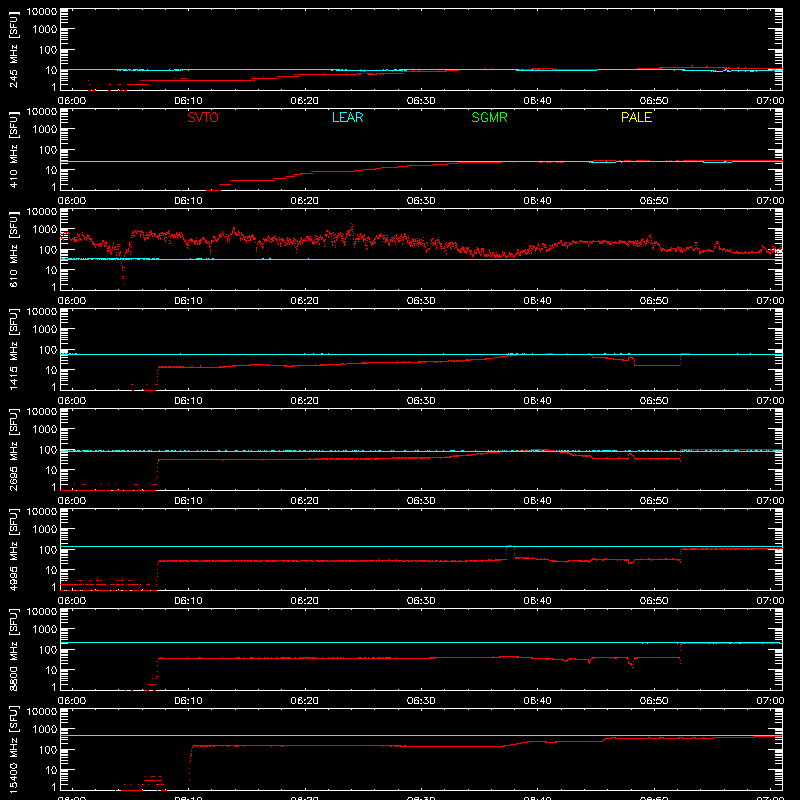
Task: Click the 100 tick label on 8800 MHz panel
Action: click(48, 650)
